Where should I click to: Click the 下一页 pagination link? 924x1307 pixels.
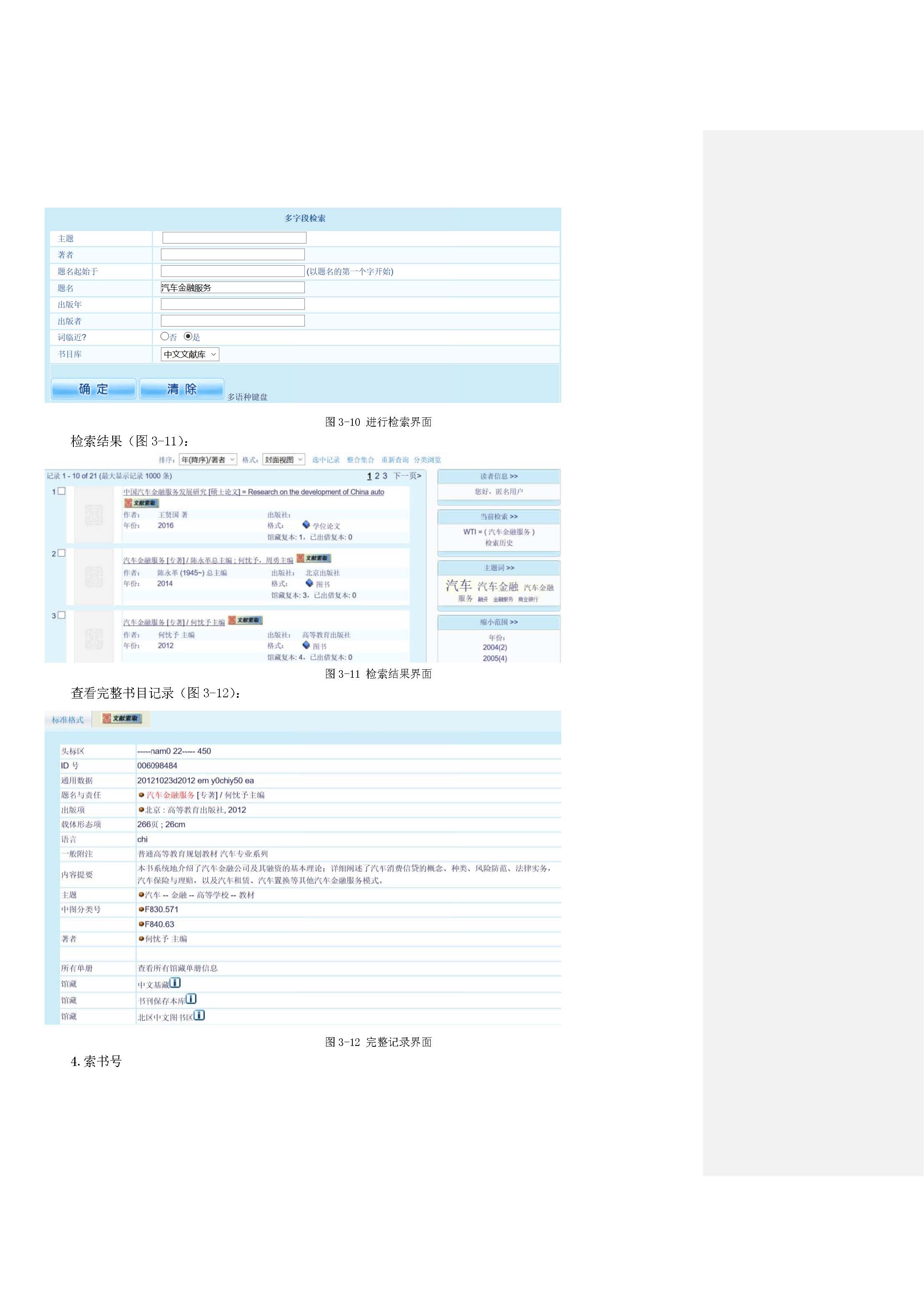tap(407, 476)
